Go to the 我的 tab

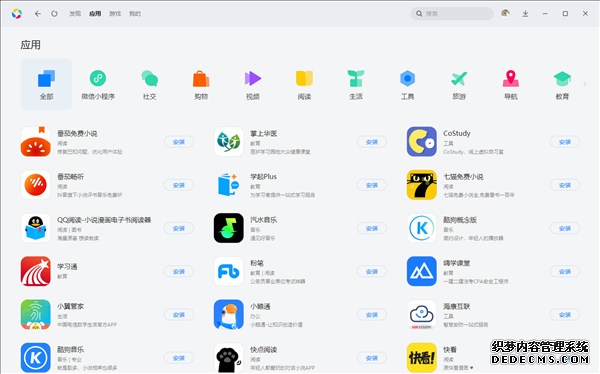[135, 14]
